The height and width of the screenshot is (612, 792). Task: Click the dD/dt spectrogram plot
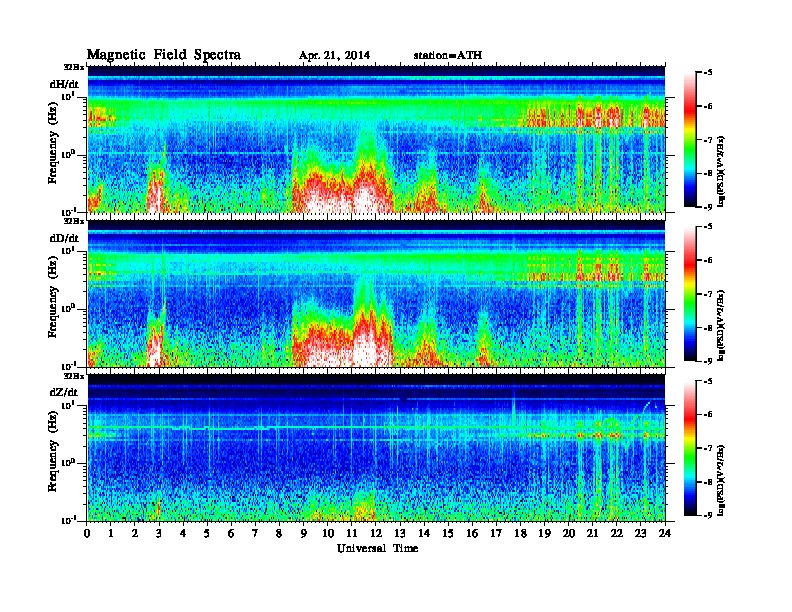click(376, 293)
